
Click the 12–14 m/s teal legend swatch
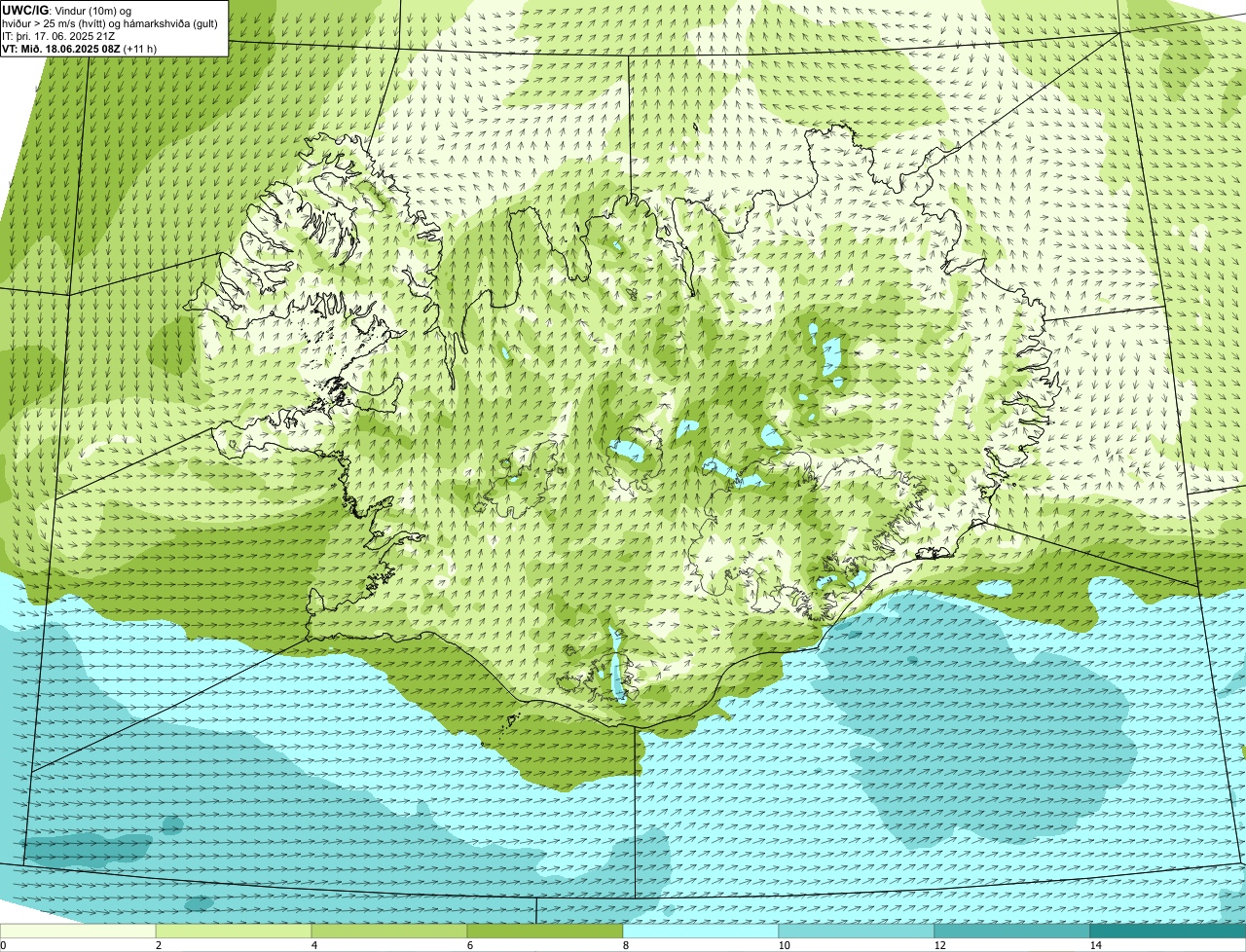tap(1012, 931)
